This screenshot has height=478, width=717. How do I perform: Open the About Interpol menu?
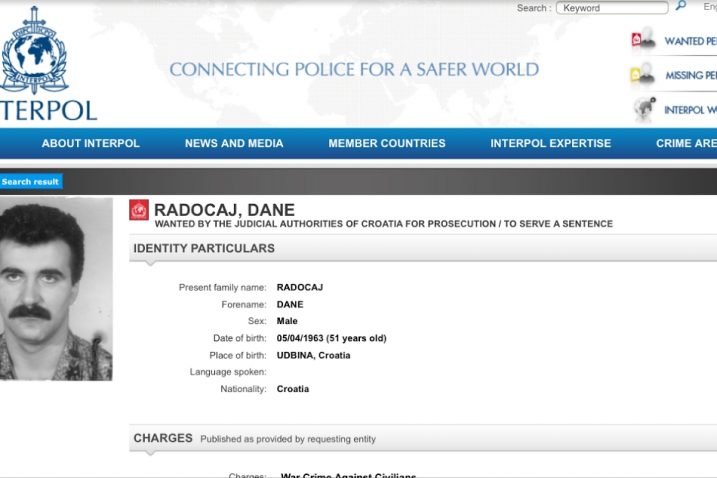pos(90,143)
